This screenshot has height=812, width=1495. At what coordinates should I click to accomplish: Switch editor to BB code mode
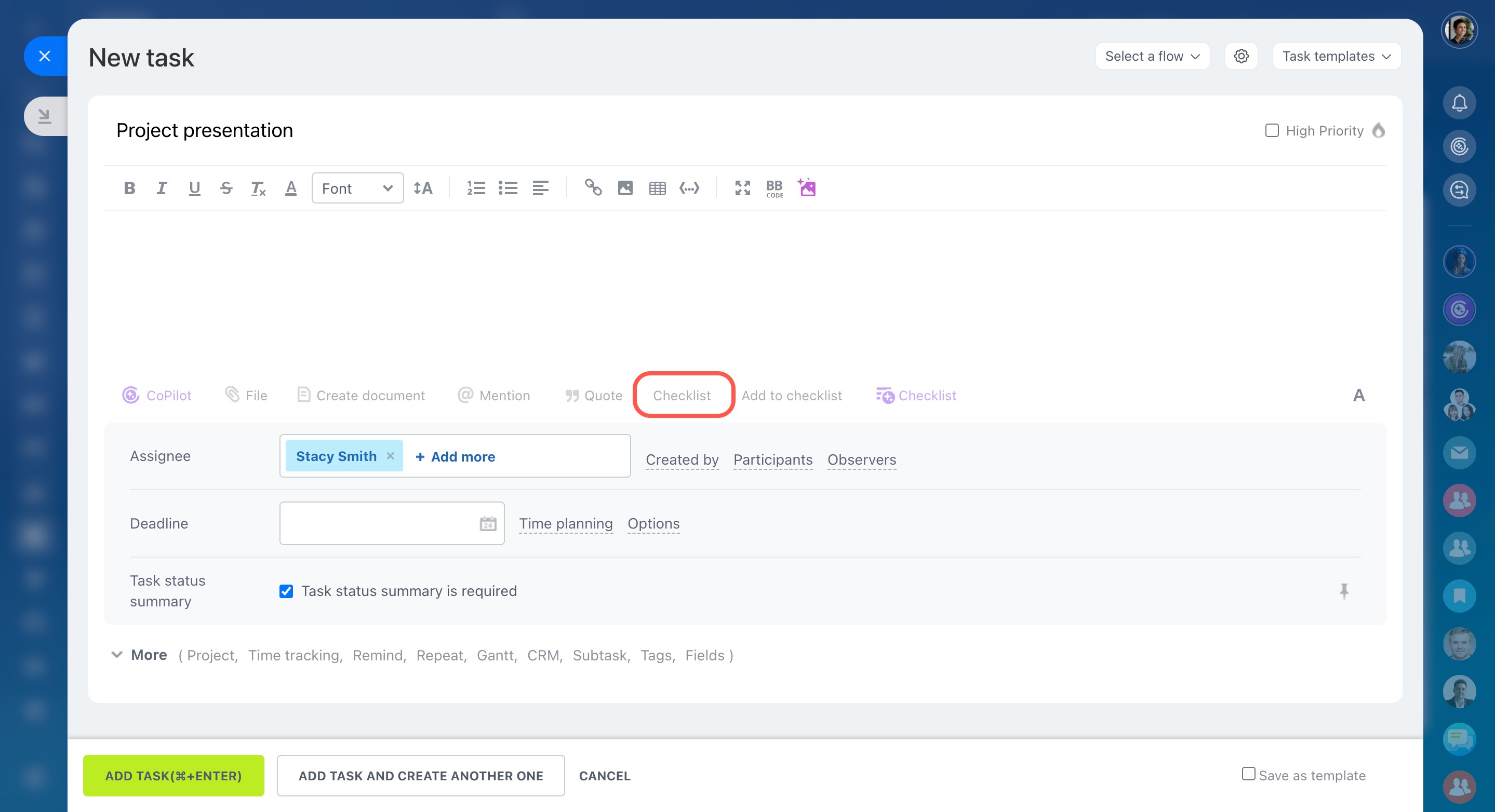coord(774,188)
